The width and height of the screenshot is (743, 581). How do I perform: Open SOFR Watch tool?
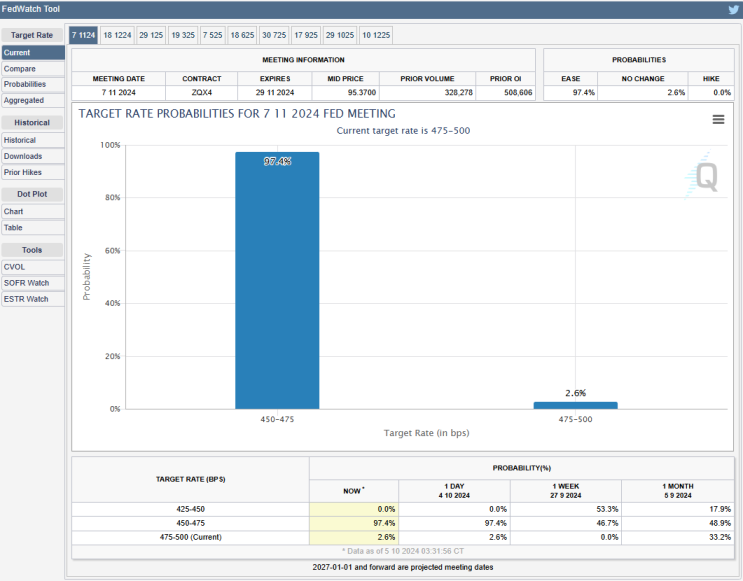[x=33, y=283]
